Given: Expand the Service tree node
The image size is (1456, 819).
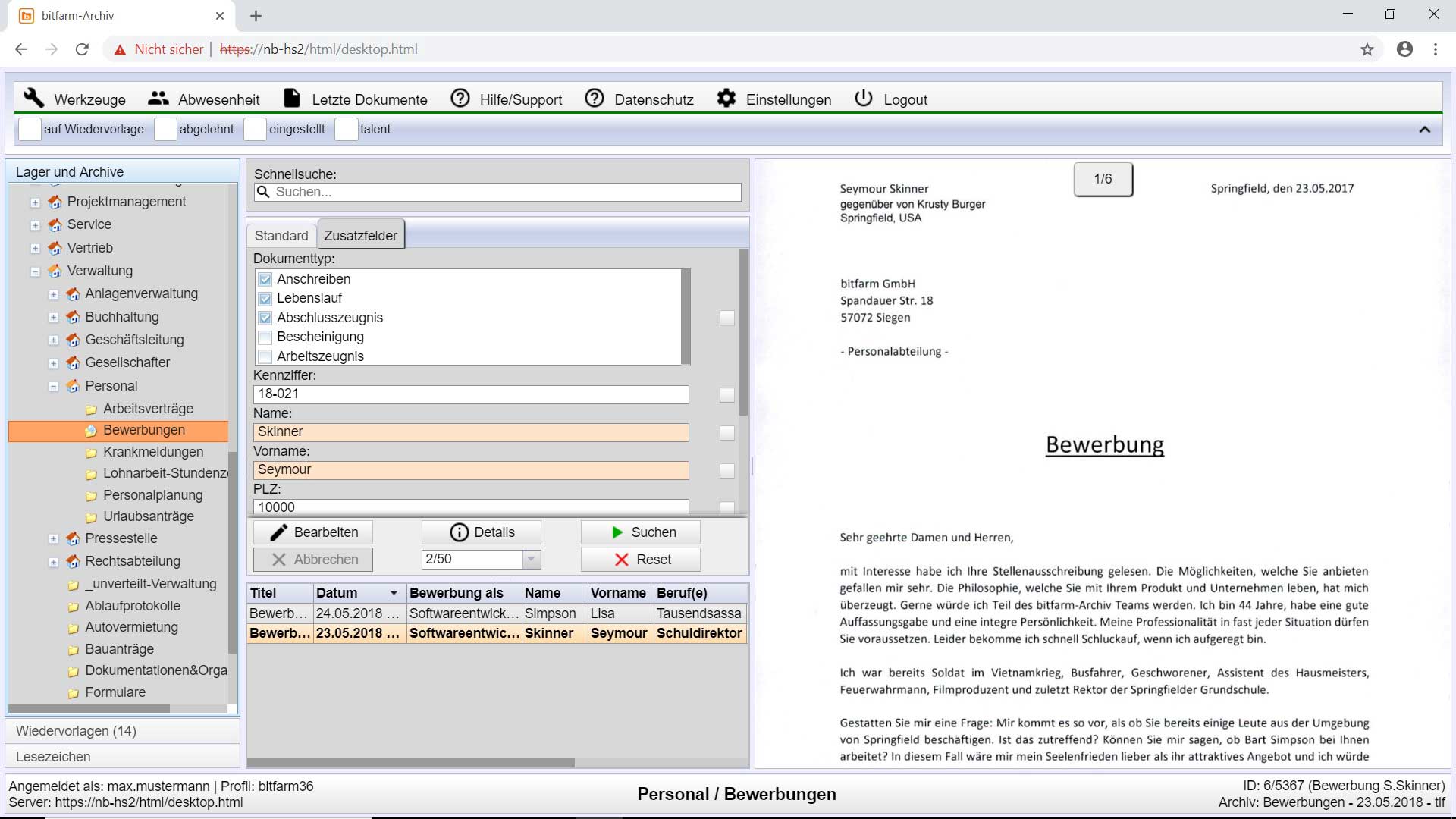Looking at the screenshot, I should 35,225.
